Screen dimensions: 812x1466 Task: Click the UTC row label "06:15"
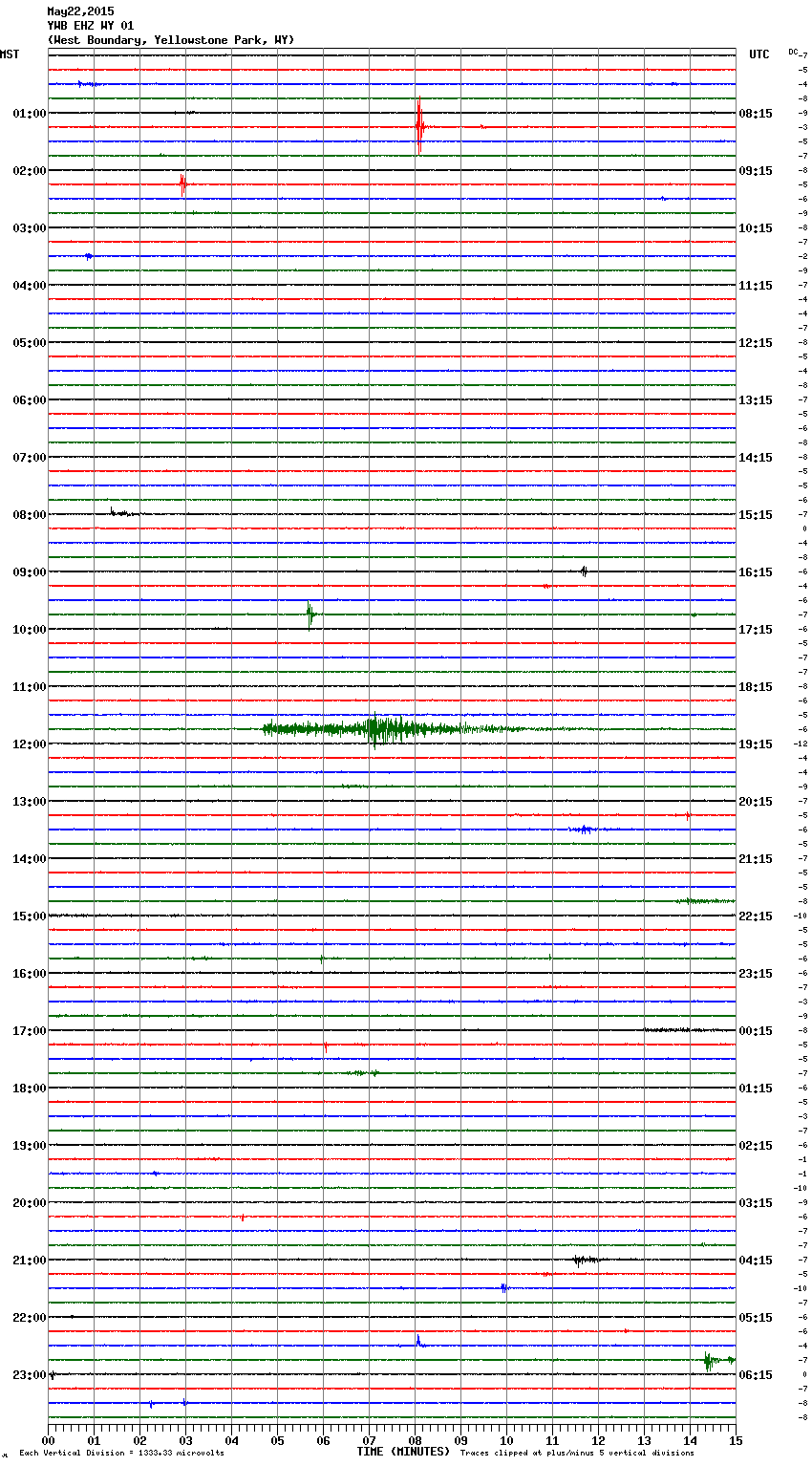pos(756,1375)
